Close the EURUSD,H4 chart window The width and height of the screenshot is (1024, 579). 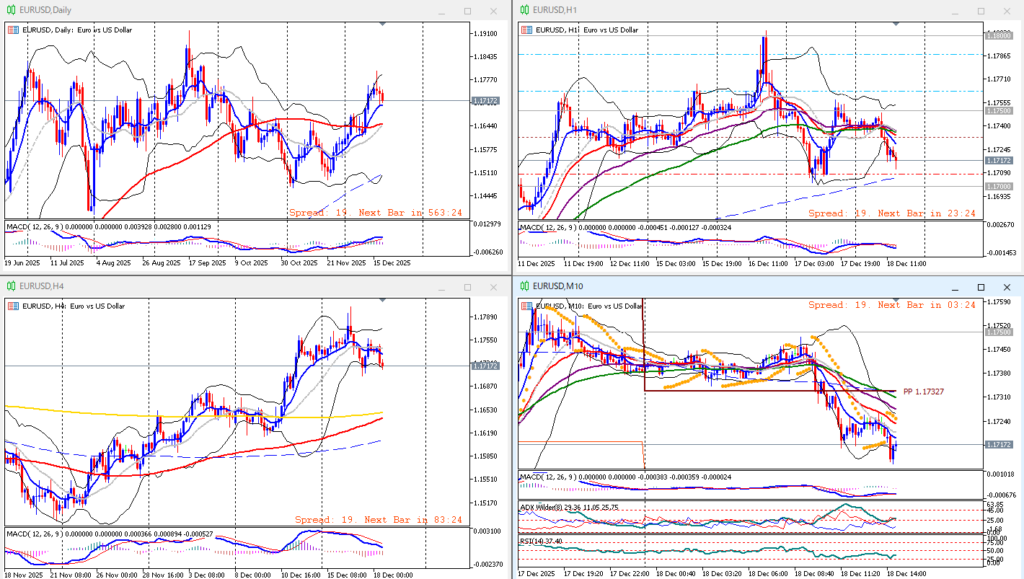click(x=495, y=286)
